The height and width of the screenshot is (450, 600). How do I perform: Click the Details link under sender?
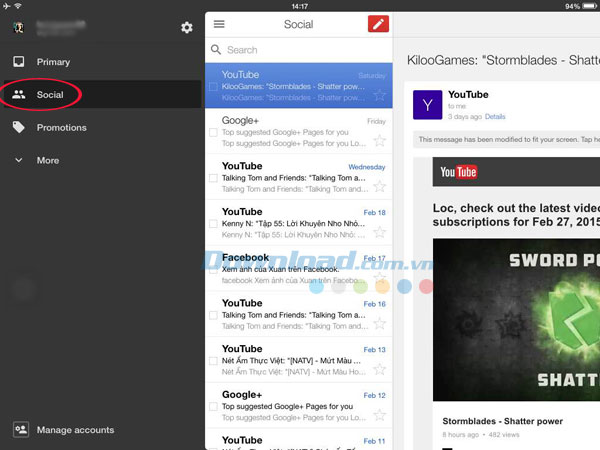(495, 116)
